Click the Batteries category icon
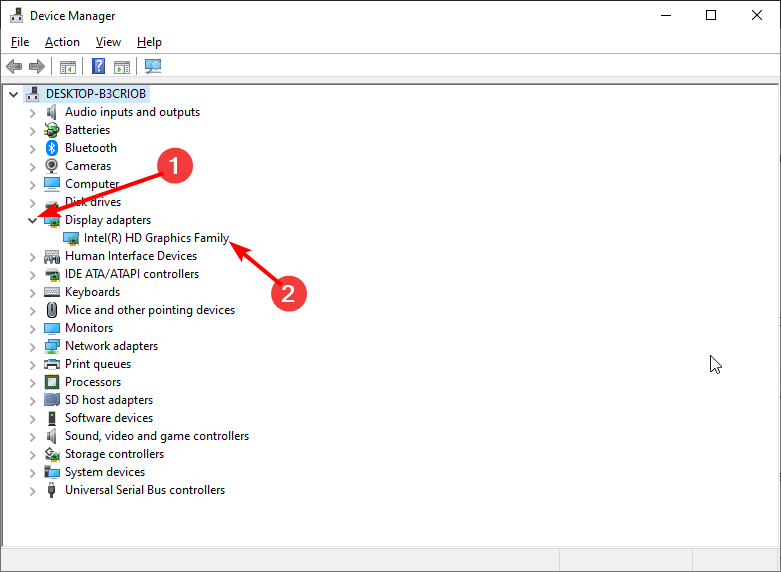This screenshot has height=572, width=781. pyautogui.click(x=52, y=130)
